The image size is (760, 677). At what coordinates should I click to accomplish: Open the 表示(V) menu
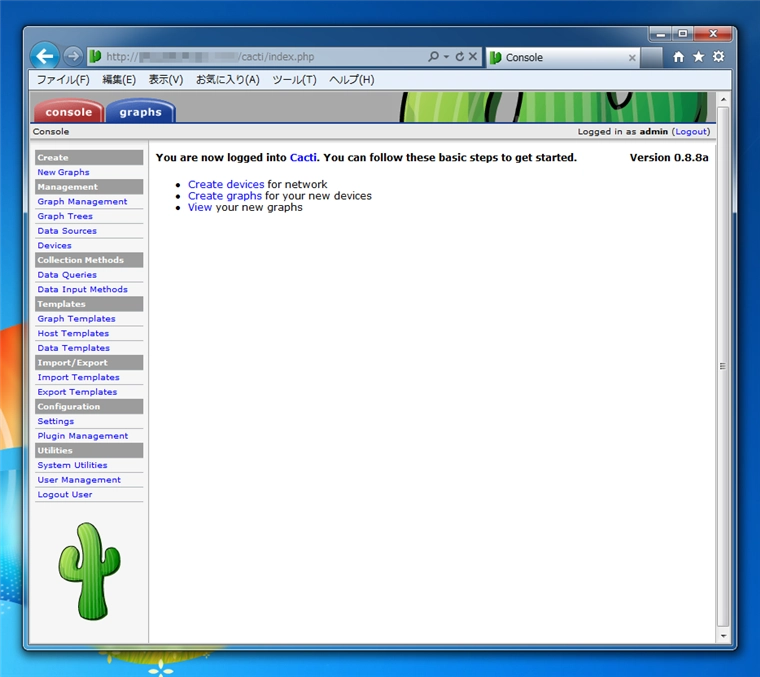[x=166, y=79]
